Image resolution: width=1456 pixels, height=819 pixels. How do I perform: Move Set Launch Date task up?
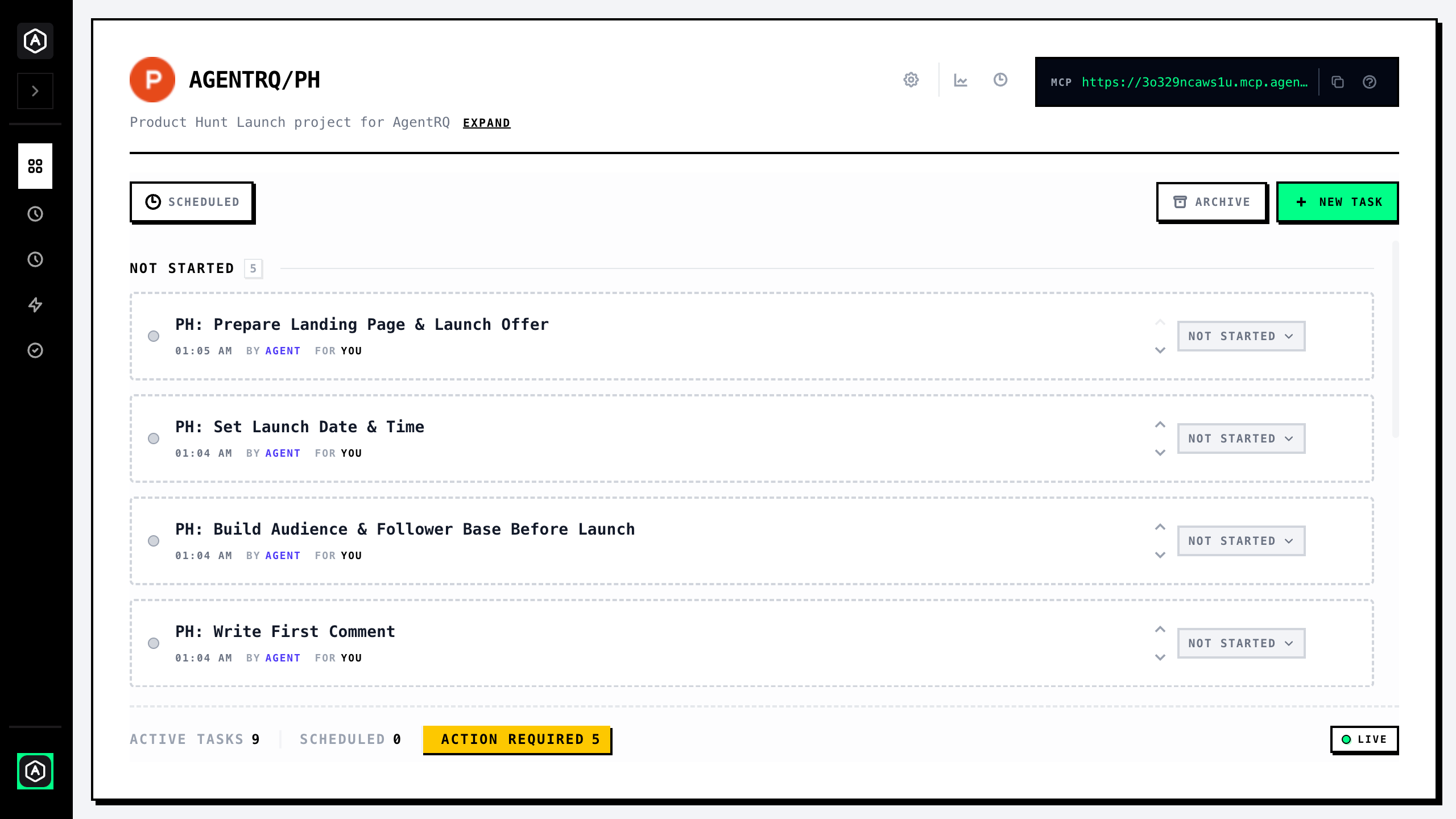1160,425
